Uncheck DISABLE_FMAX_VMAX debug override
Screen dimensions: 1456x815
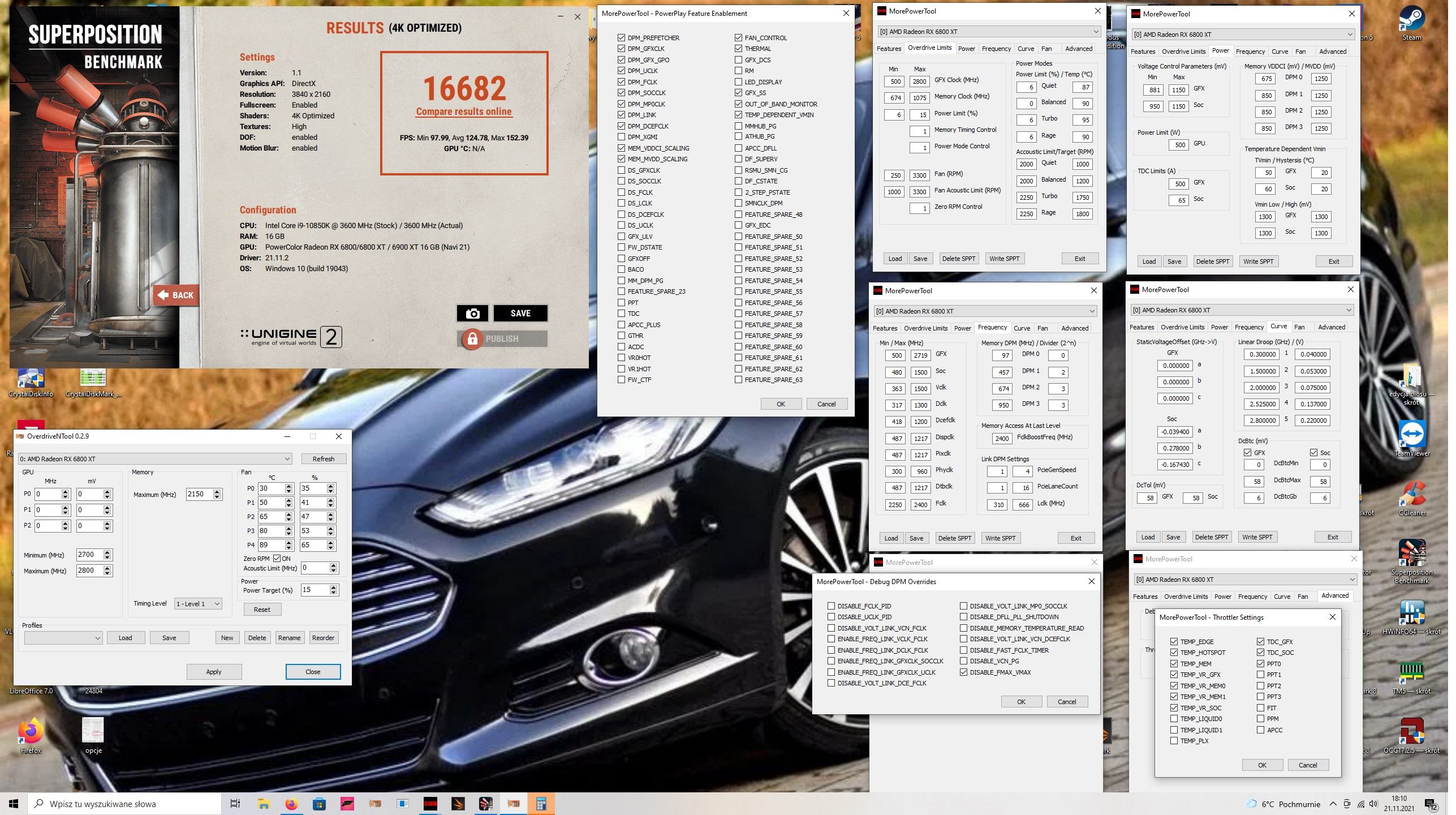(964, 672)
